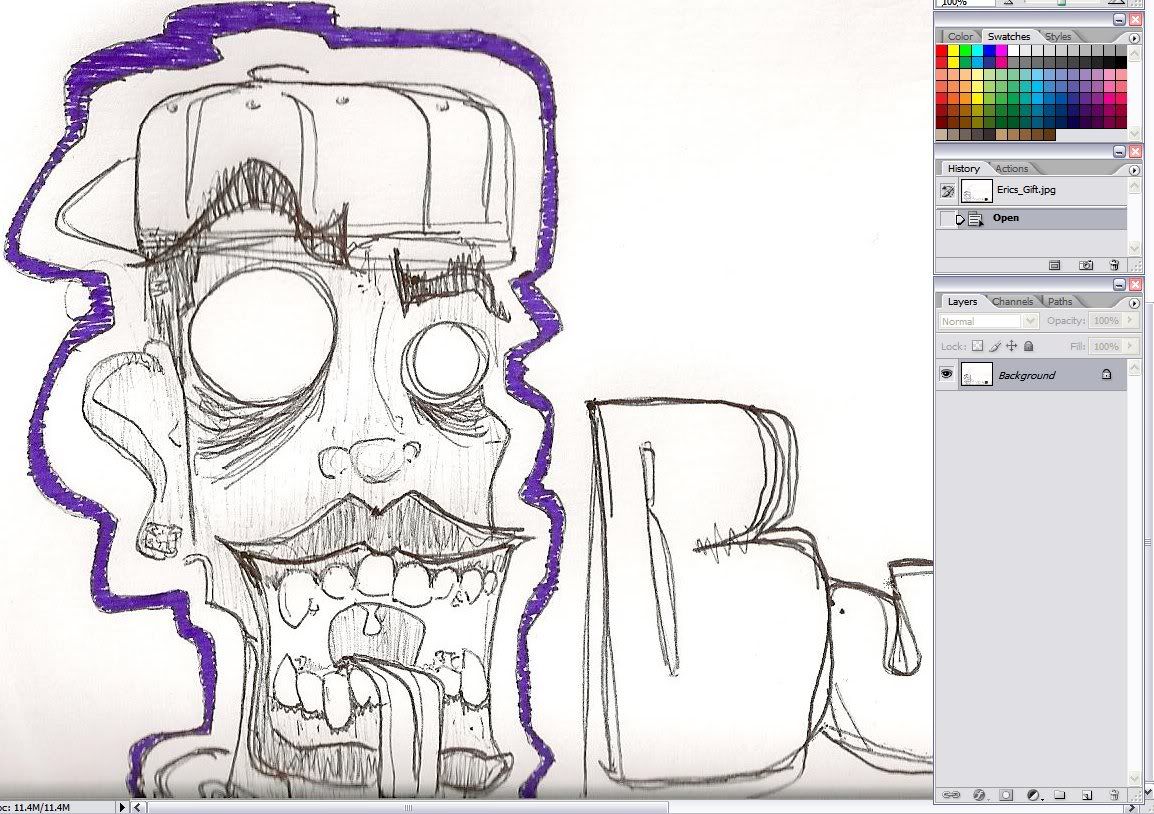
Task: Pick the magenta swatch in top row
Action: (1002, 51)
